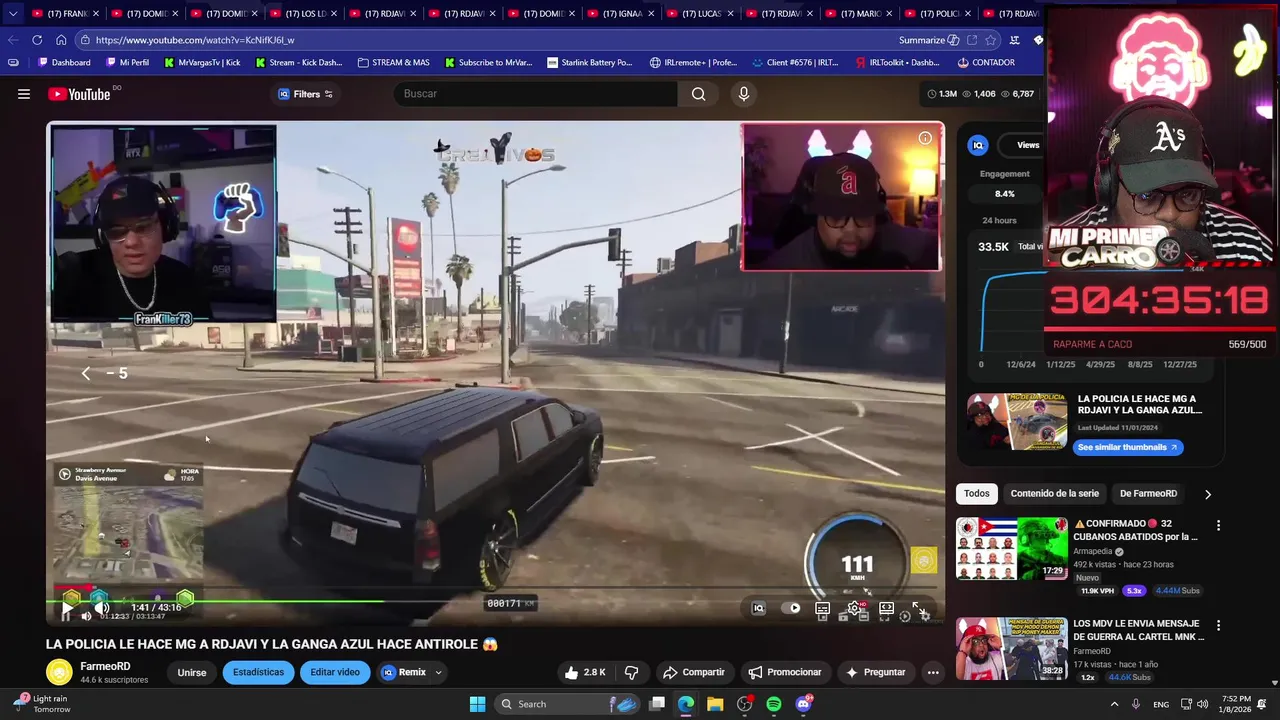The image size is (1280, 720).
Task: Open the Editar video button
Action: pos(335,672)
